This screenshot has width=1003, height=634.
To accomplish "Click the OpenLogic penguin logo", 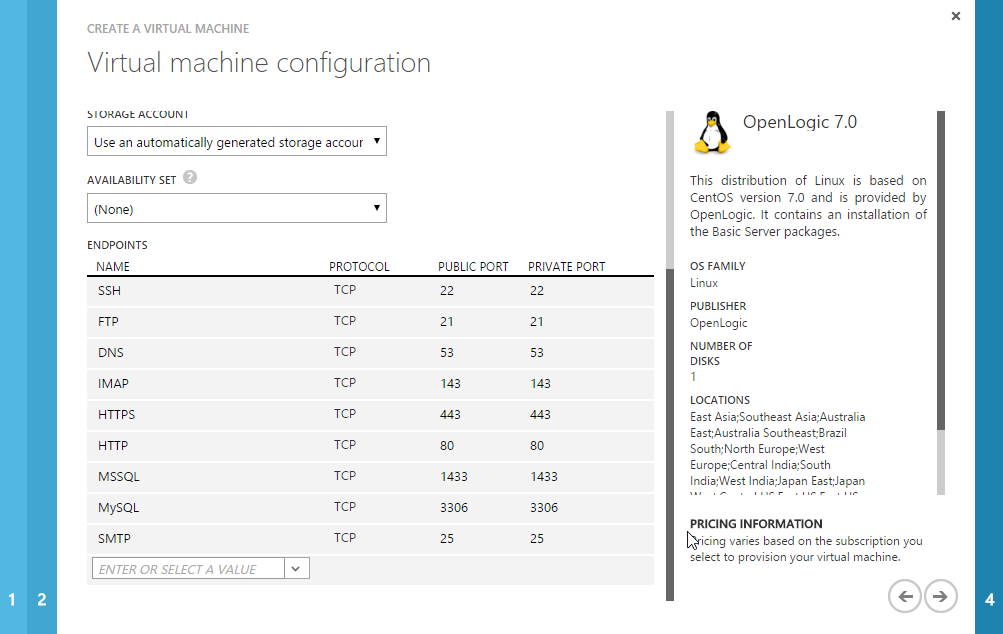I will (711, 131).
